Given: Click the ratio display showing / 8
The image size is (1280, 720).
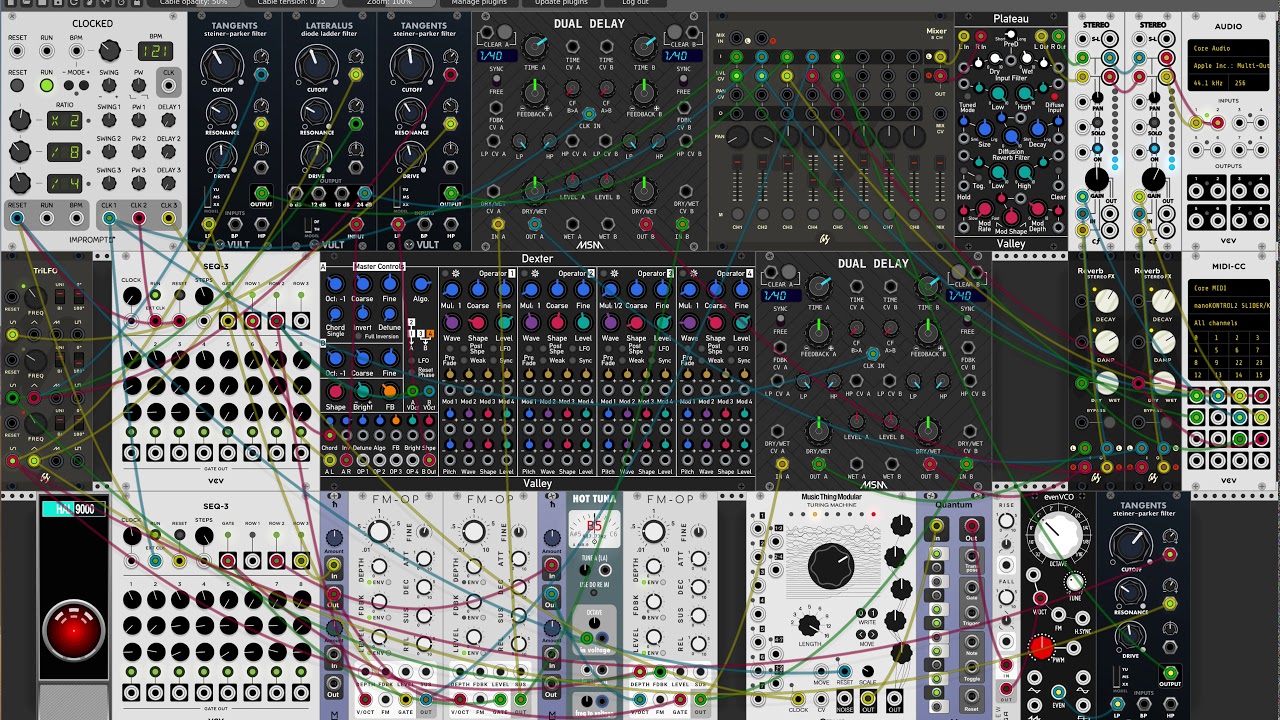Looking at the screenshot, I should pyautogui.click(x=65, y=152).
